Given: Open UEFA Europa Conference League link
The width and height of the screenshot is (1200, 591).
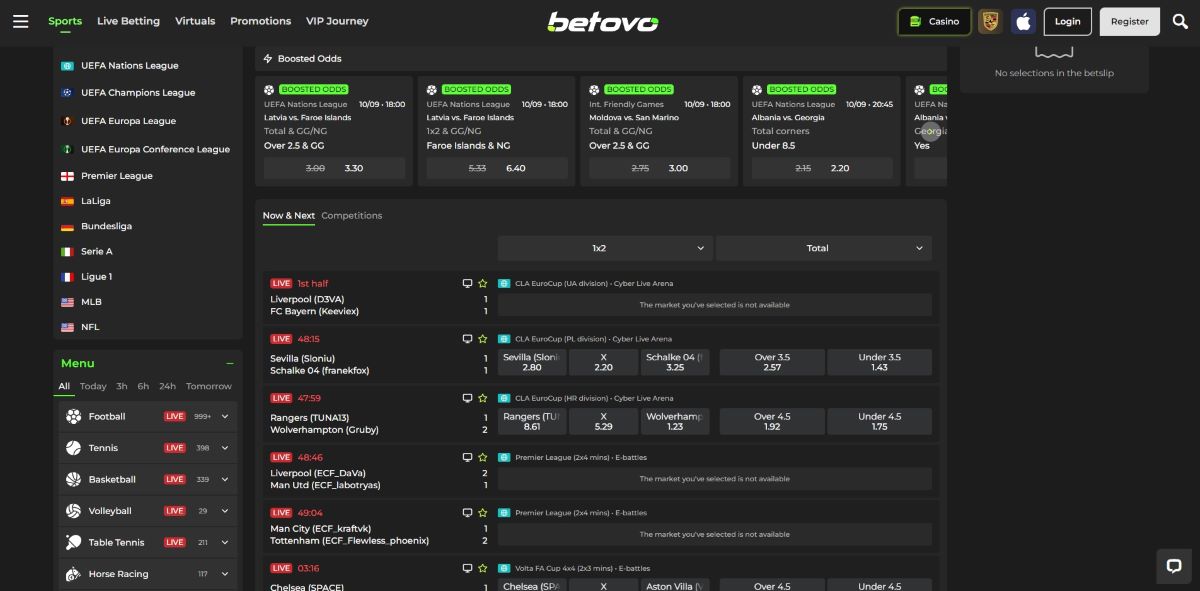Looking at the screenshot, I should (x=155, y=149).
